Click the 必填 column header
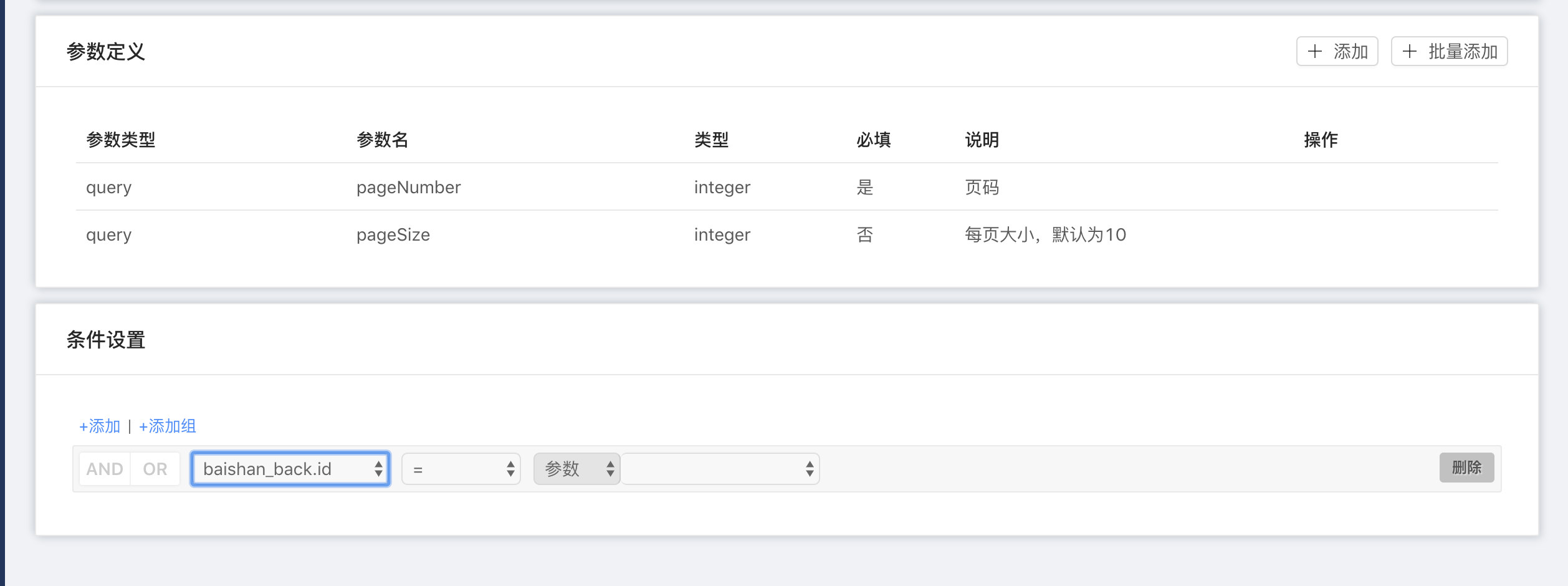 (873, 140)
